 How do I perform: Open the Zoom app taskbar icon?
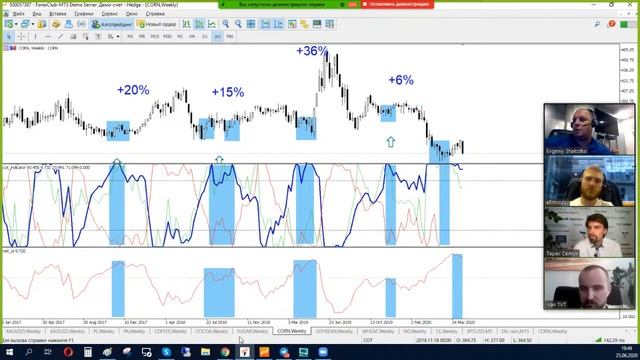click(x=323, y=352)
